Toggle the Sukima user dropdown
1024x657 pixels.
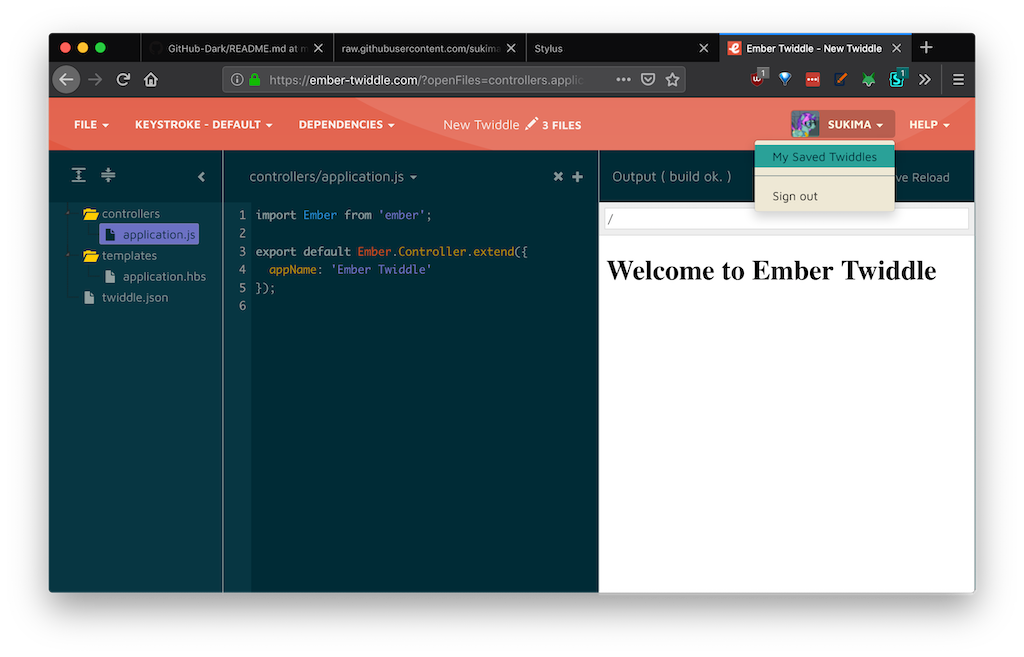(856, 125)
